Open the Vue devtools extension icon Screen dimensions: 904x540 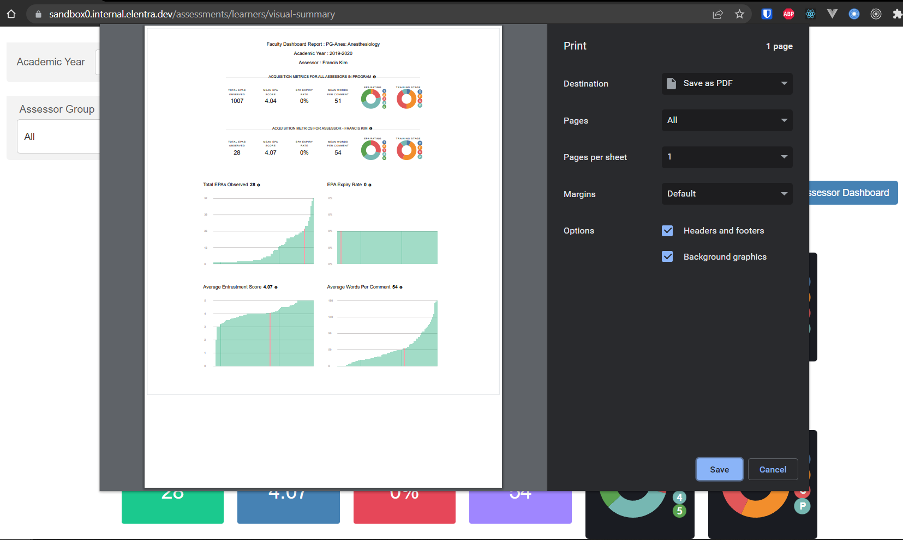(831, 14)
